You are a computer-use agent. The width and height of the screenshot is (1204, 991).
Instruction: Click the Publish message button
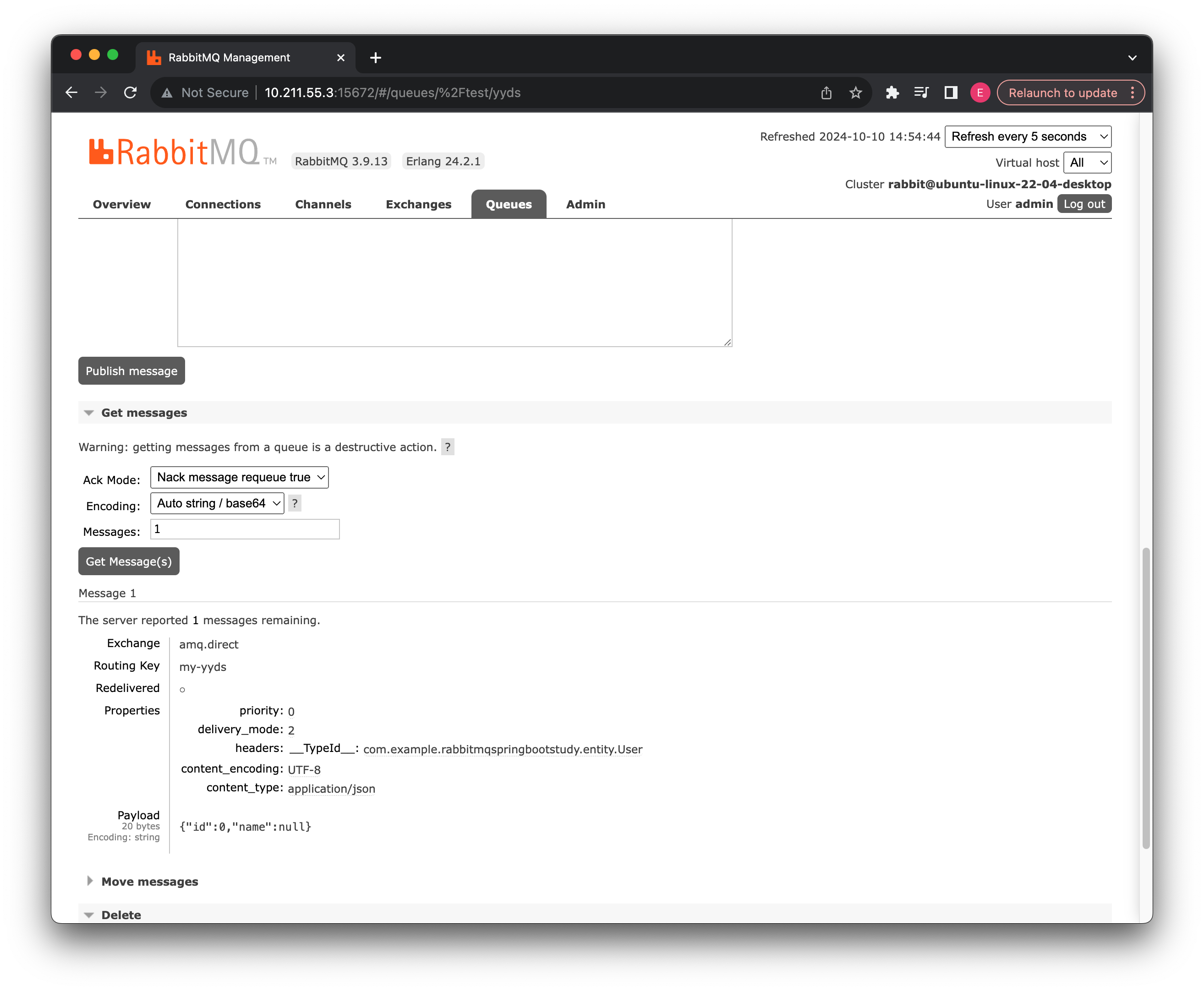(131, 370)
